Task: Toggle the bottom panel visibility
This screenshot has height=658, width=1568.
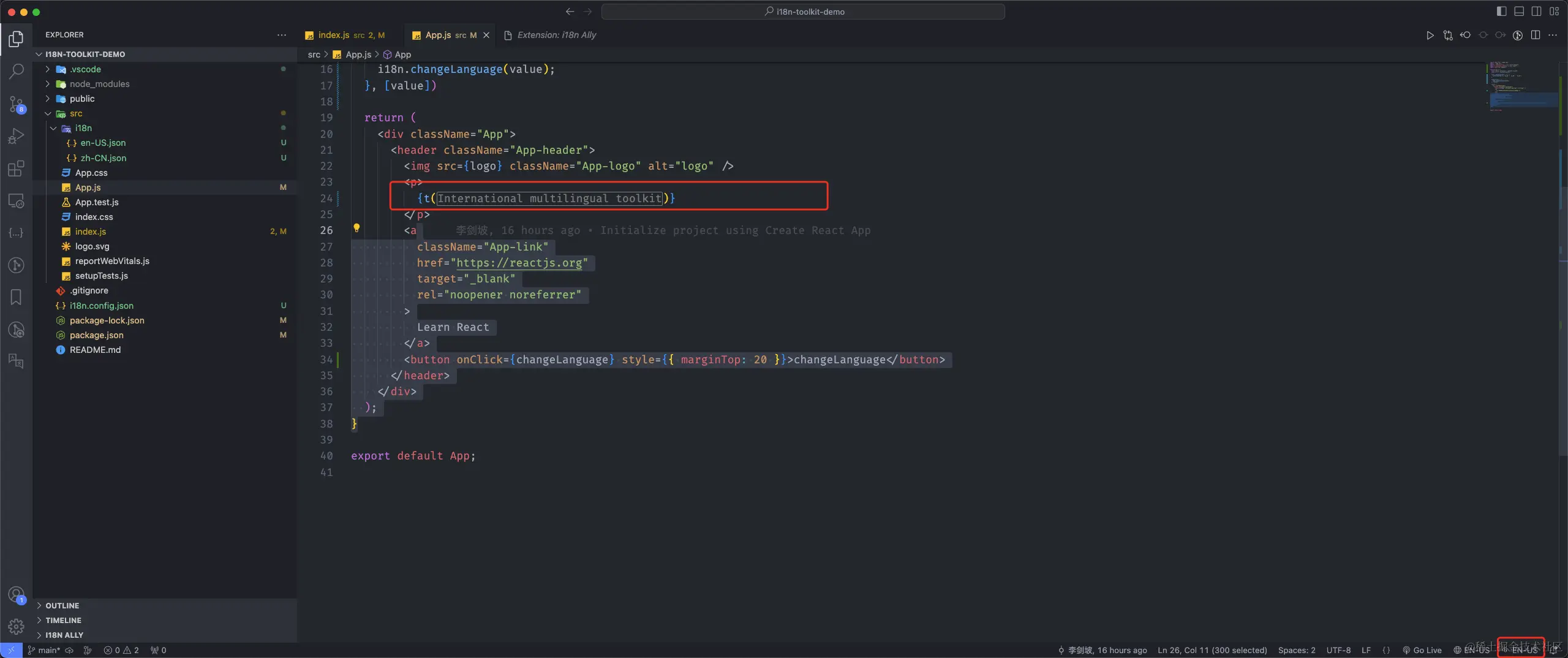Action: [1519, 12]
